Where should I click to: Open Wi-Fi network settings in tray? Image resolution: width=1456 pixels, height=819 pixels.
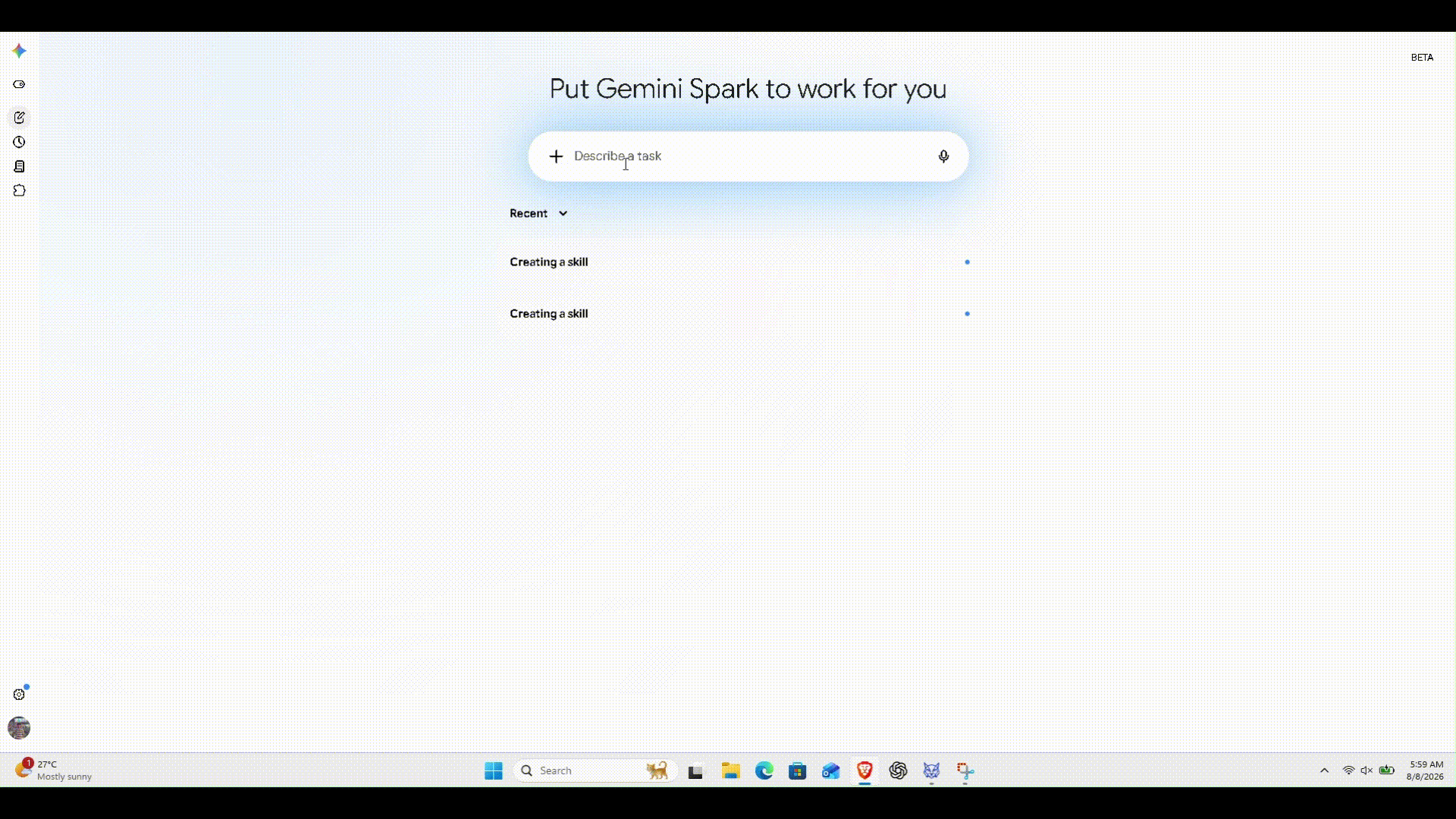[1348, 770]
